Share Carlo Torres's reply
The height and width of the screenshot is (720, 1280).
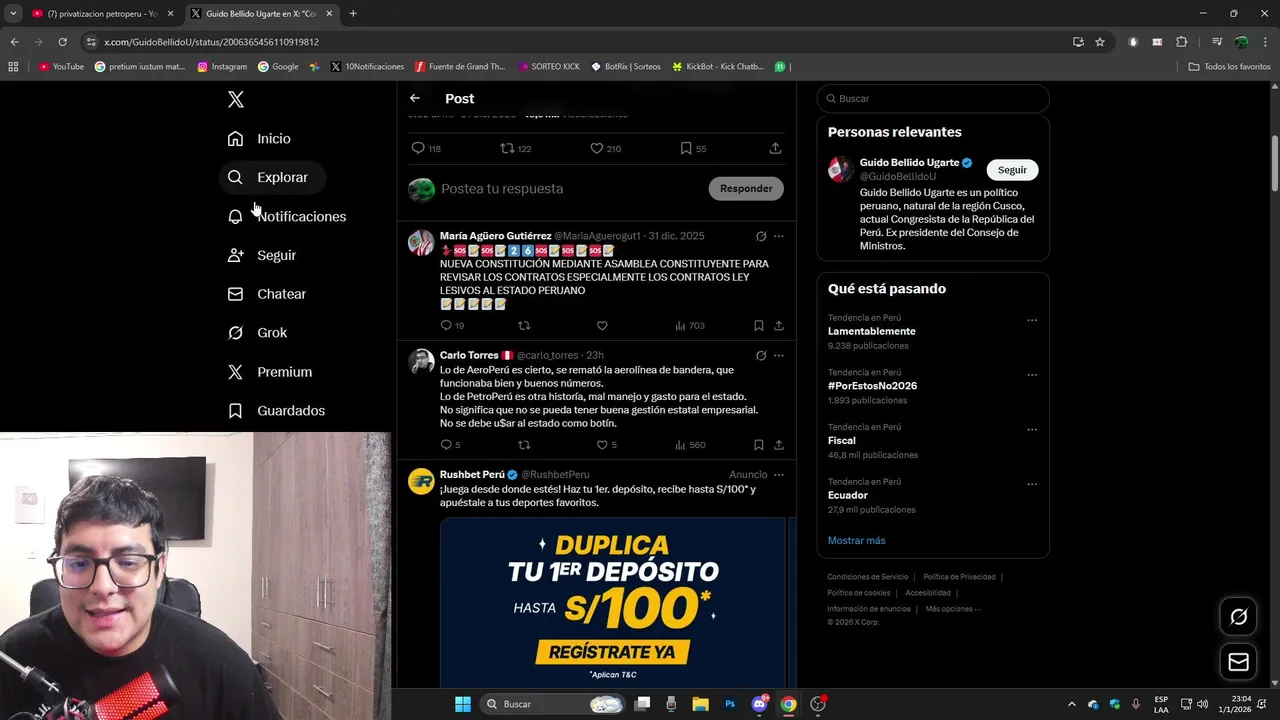click(779, 445)
